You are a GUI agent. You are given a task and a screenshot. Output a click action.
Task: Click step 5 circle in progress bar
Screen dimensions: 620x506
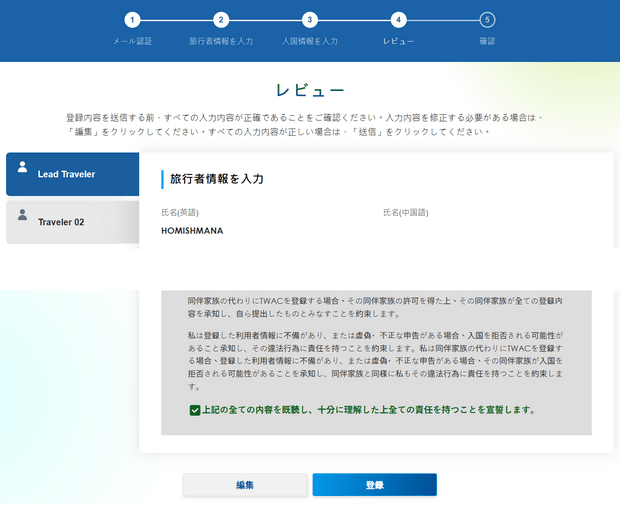coord(487,20)
